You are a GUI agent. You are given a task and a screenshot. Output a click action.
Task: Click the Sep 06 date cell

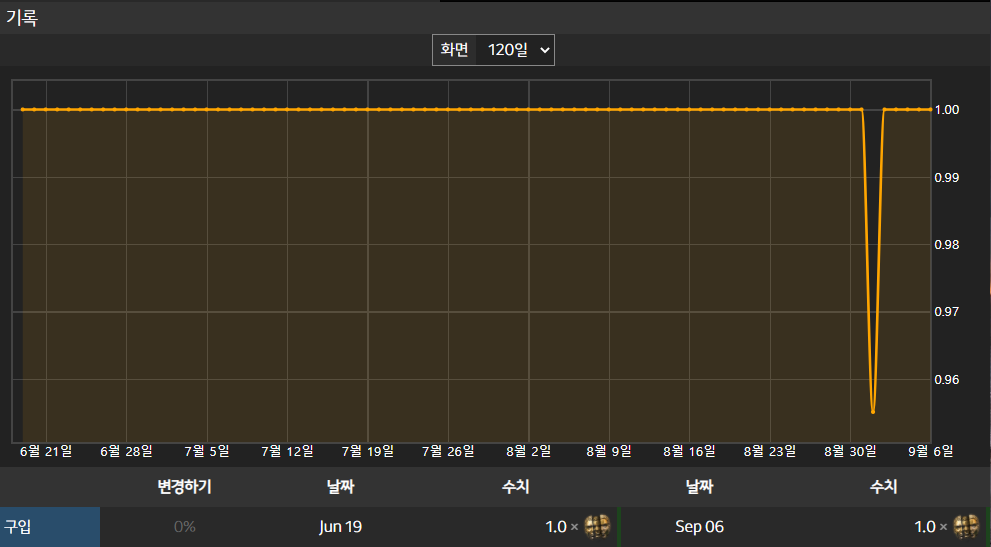click(699, 527)
